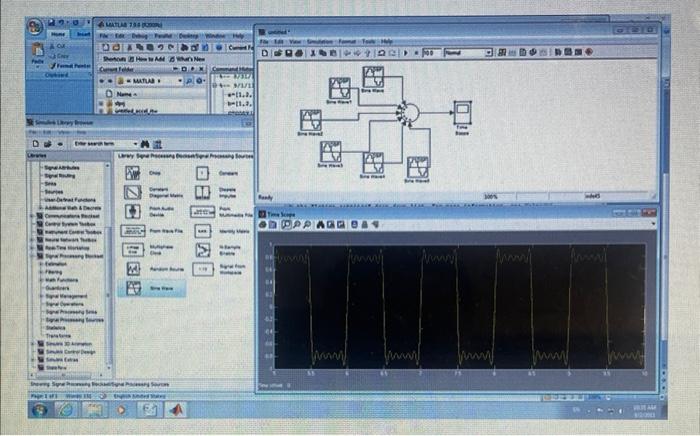This screenshot has width=700, height=436.
Task: Click the Paste button in Word clipboard group
Action: (x=38, y=54)
